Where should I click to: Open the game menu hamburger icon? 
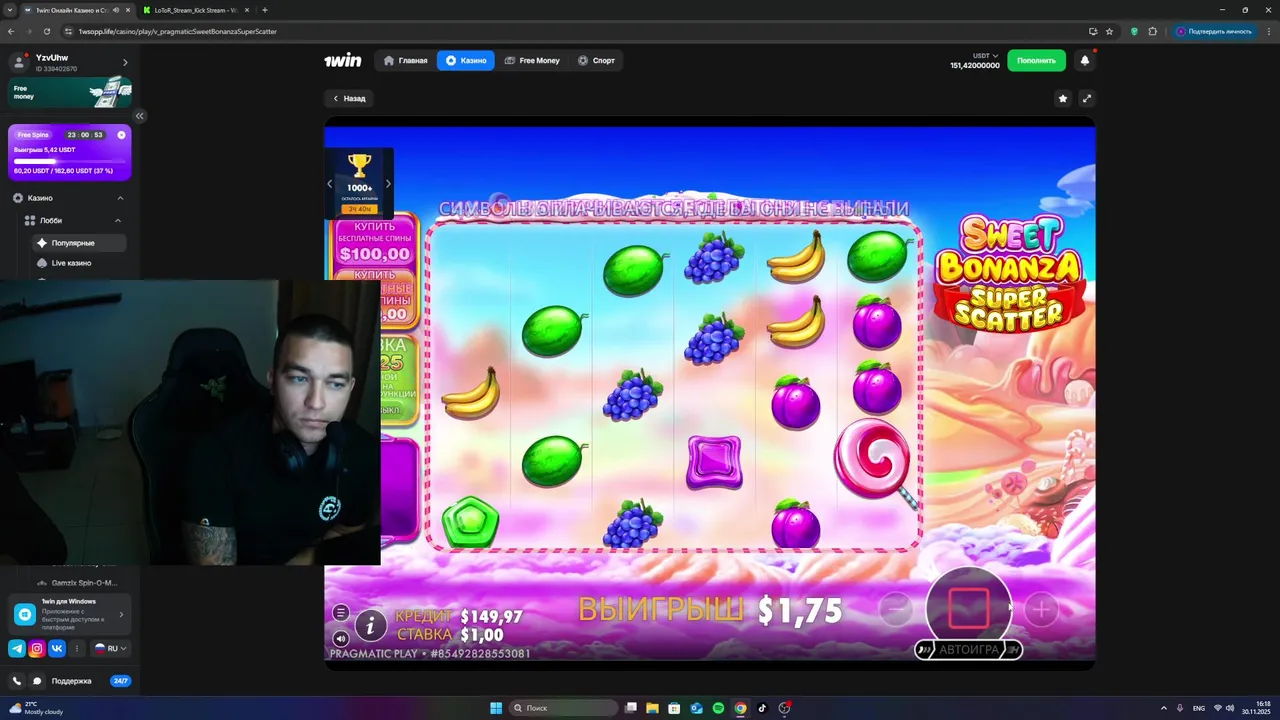[x=341, y=612]
